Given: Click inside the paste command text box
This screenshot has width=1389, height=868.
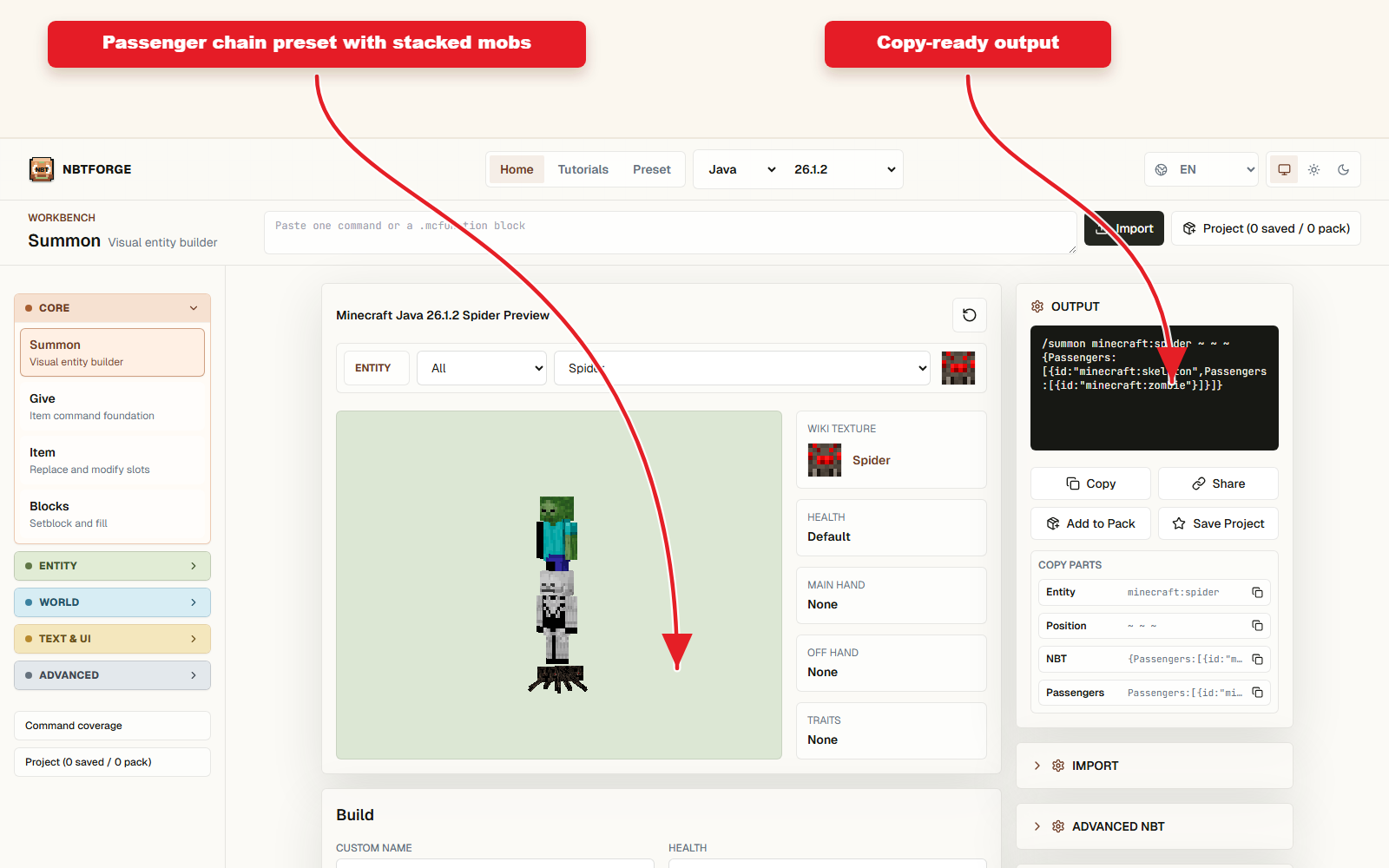Looking at the screenshot, I should click(x=670, y=233).
